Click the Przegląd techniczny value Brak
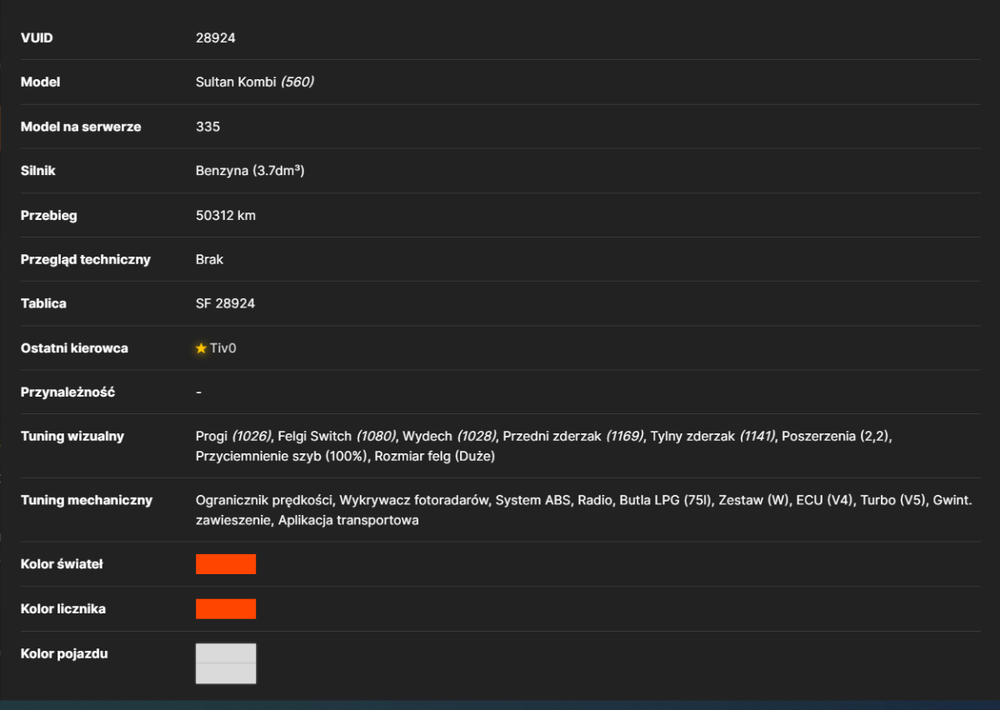 209,260
